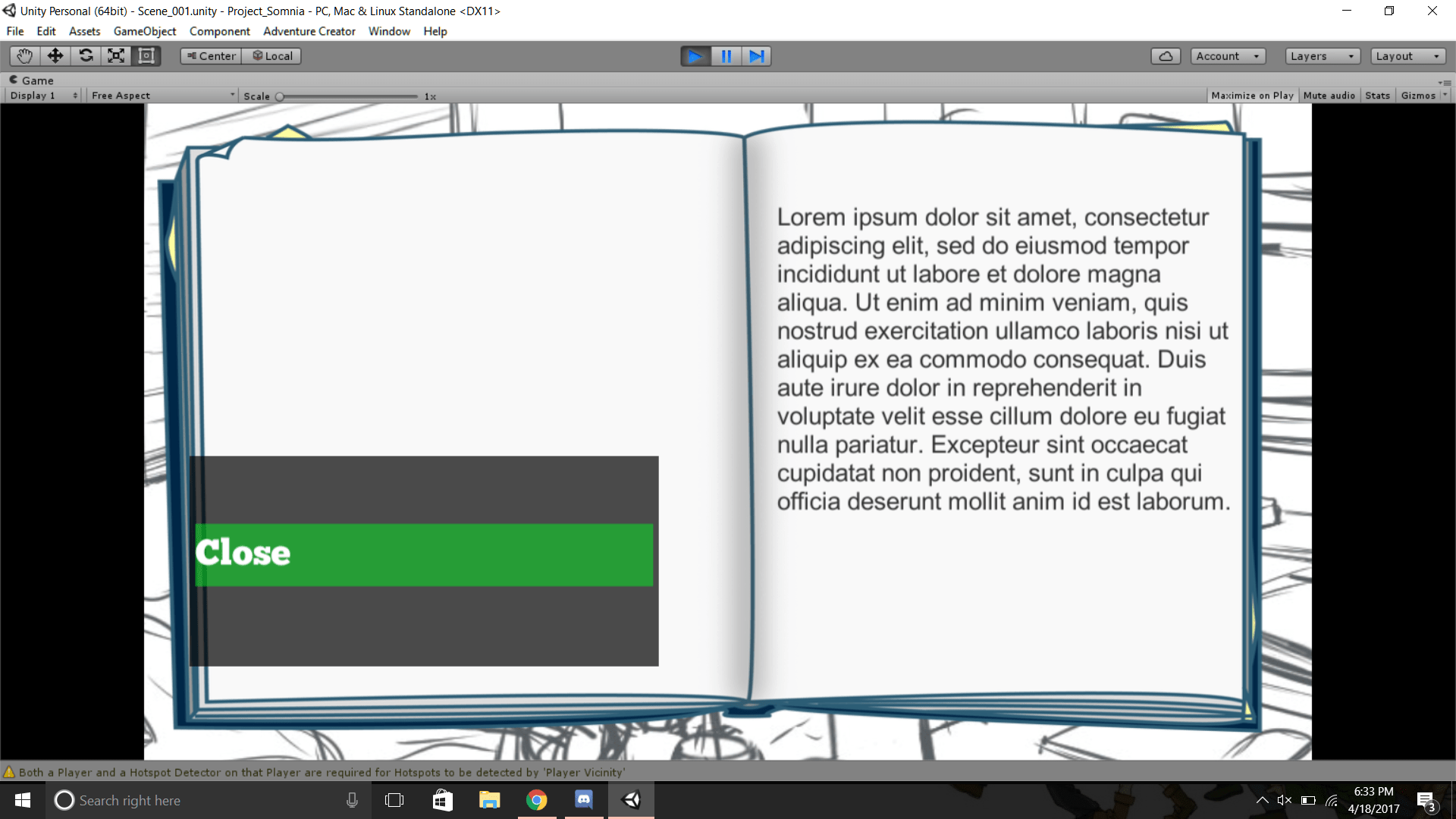Select the Rotate tool
The width and height of the screenshot is (1456, 819).
coord(86,56)
